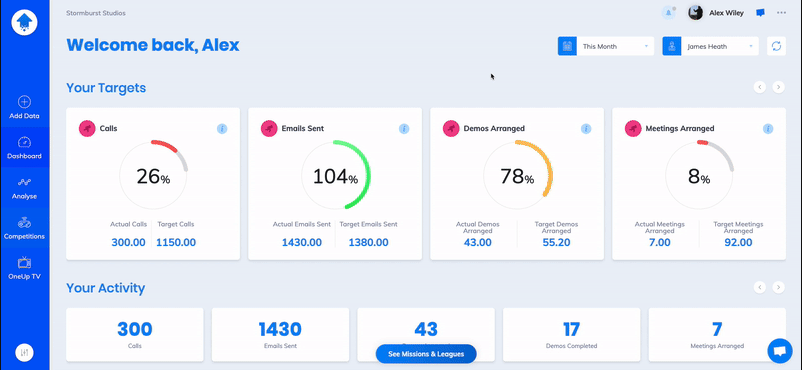Screen dimensions: 802x370
Task: Click the Emails Sent 104% progress ring
Action: [x=336, y=176]
